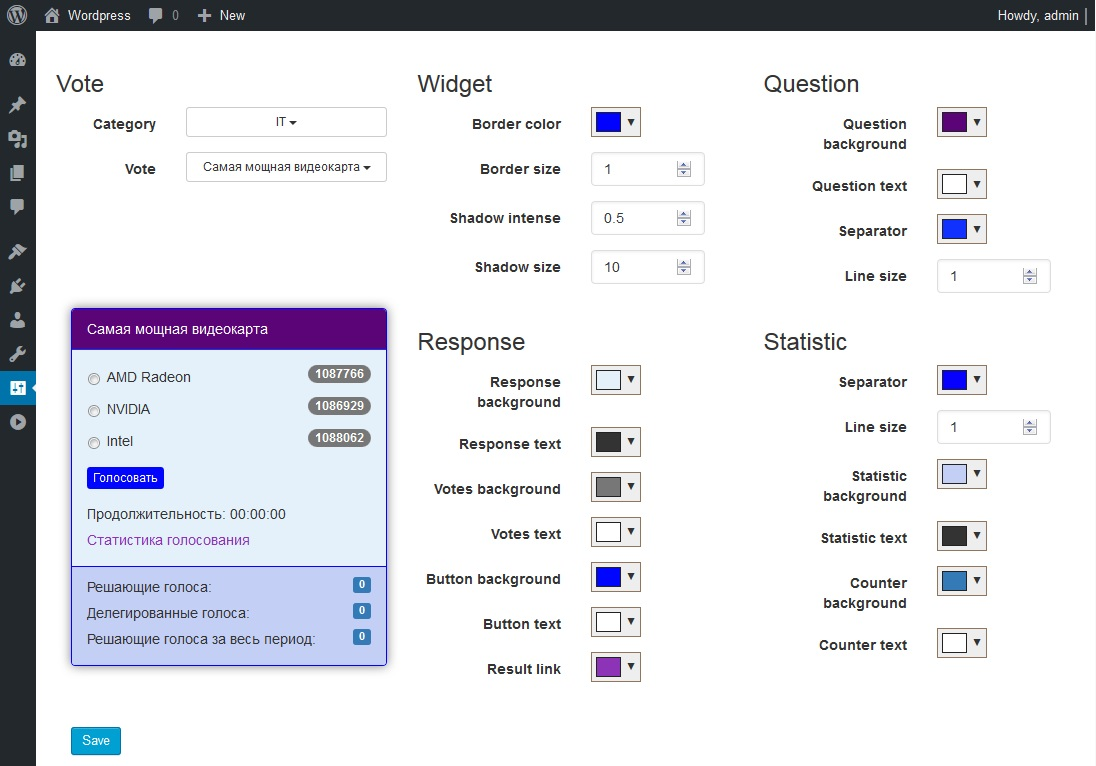Viewport: 1096px width, 766px height.
Task: Click the Самая мощная видеокарта widget header
Action: (x=229, y=329)
